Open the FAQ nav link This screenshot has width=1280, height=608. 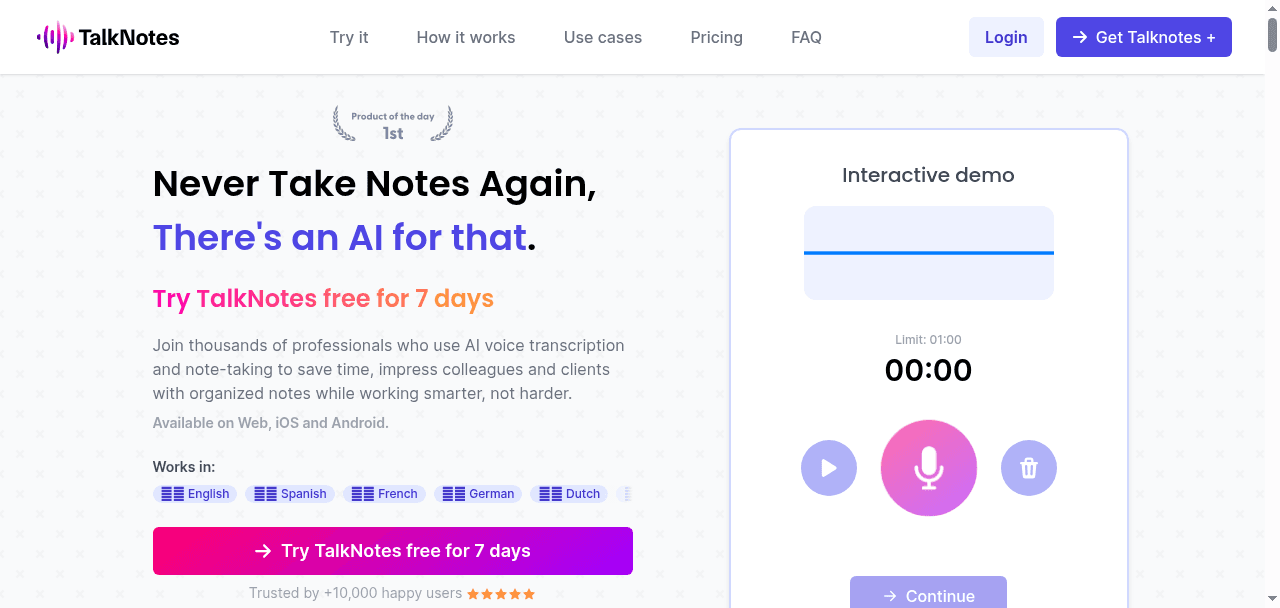tap(806, 37)
